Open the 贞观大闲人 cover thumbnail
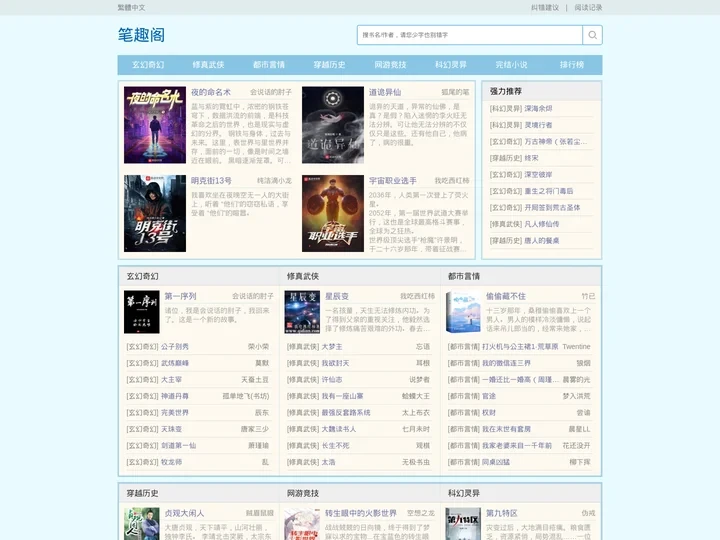The width and height of the screenshot is (720, 540). (x=142, y=524)
